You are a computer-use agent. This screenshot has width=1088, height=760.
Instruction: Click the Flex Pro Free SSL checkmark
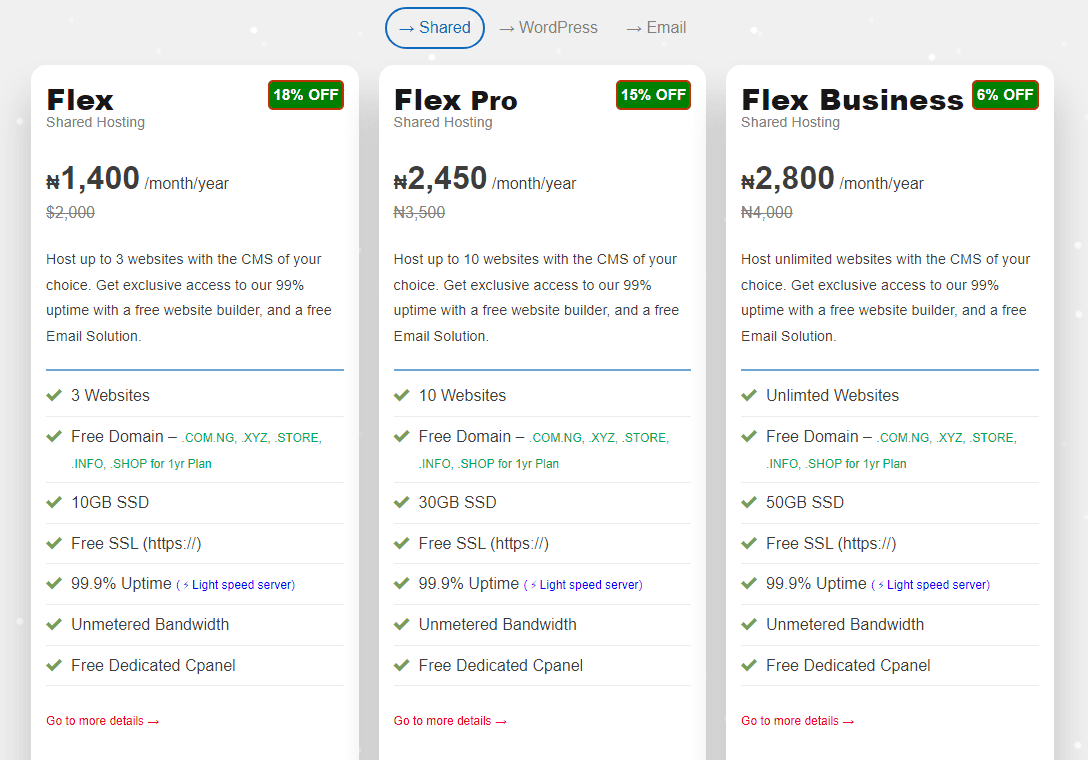coord(402,544)
